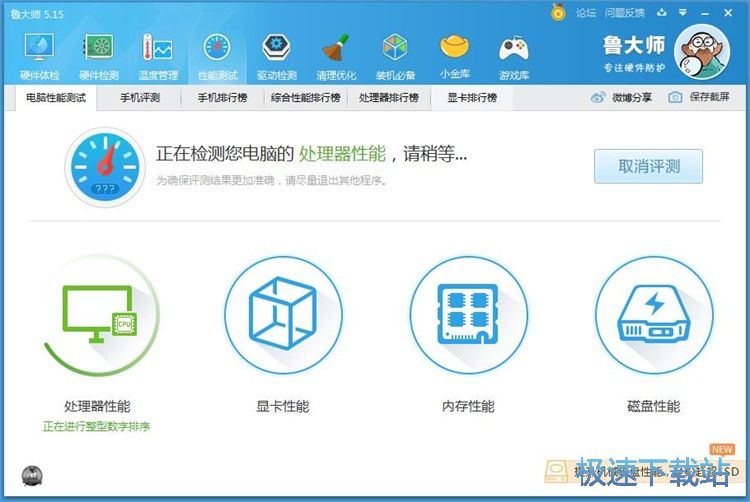The height and width of the screenshot is (502, 750).
Task: Select the 性能测试 performance test module
Action: tap(217, 56)
